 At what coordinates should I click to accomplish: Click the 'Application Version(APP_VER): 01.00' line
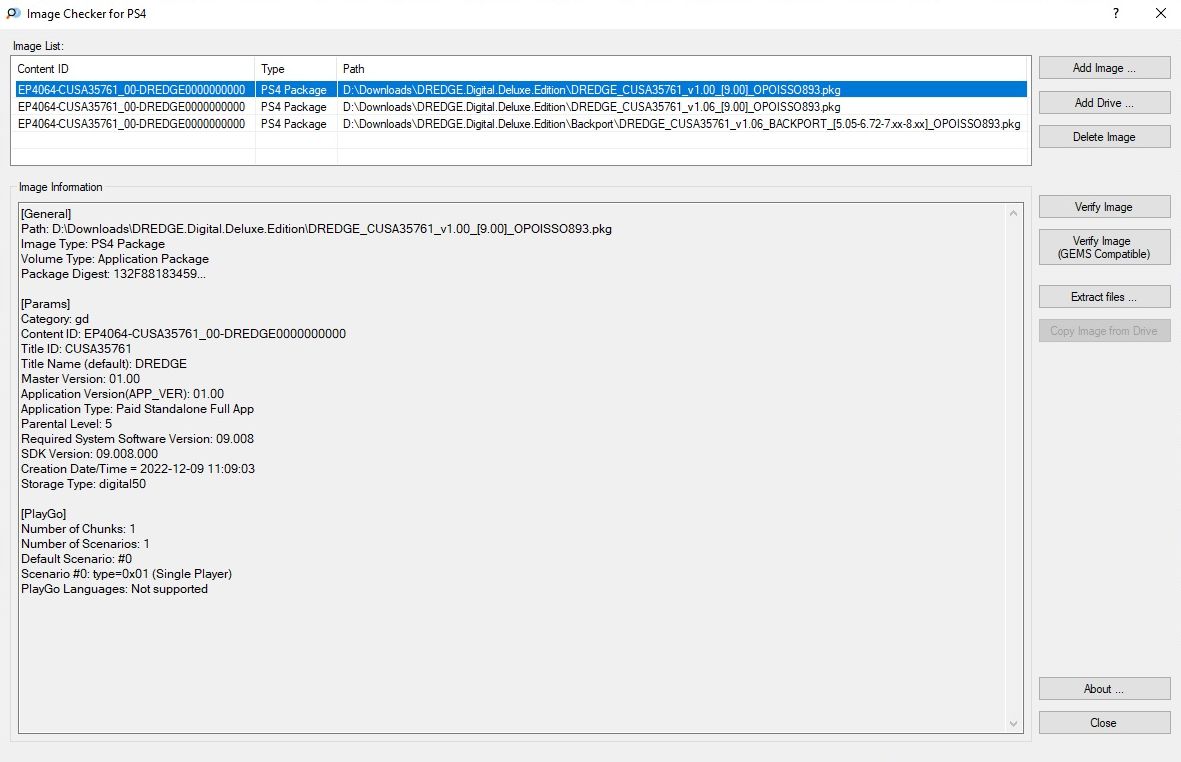122,394
